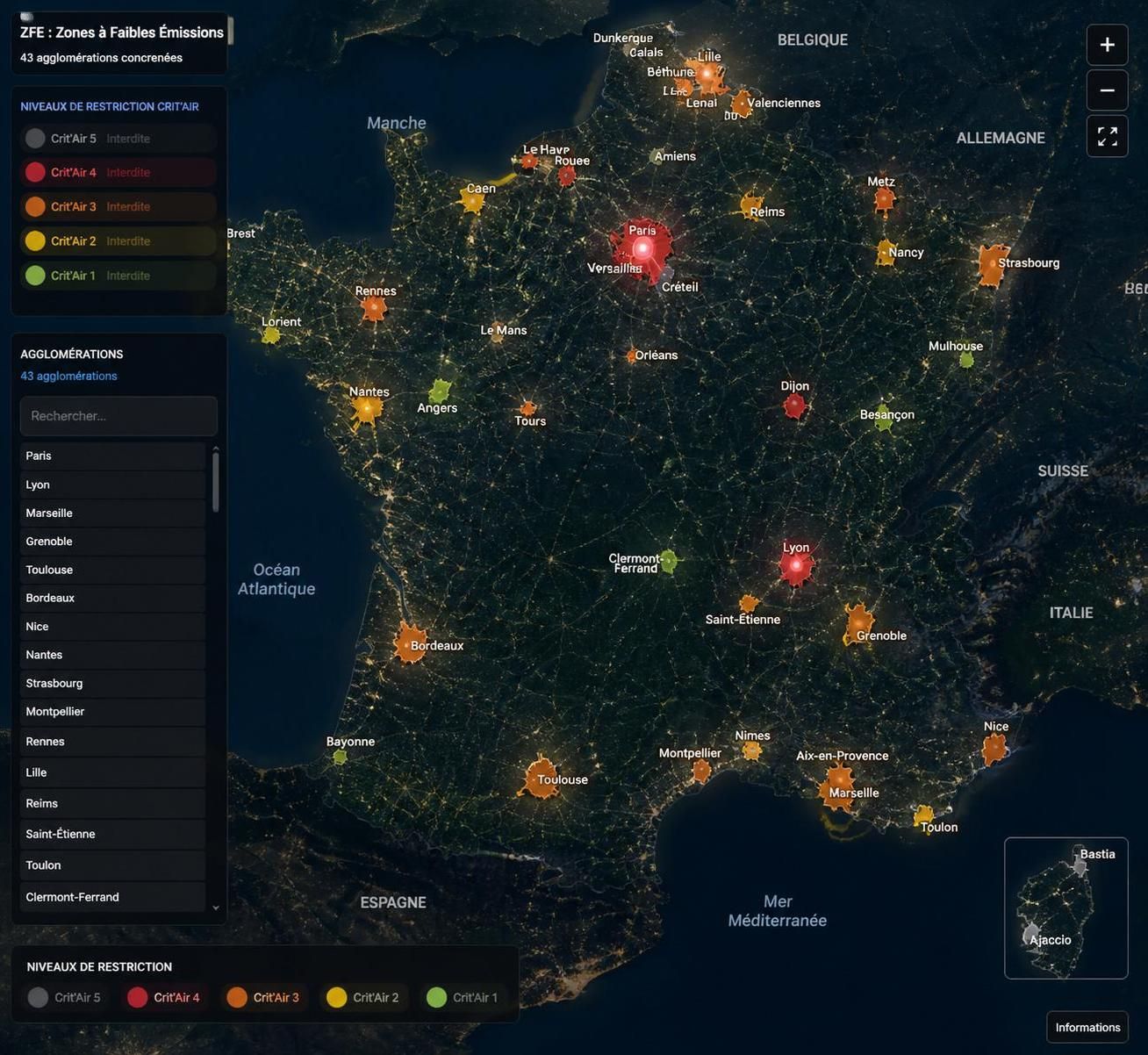Screen dimensions: 1148x1055
Task: Select Marseille in the agglomerations list
Action: point(112,513)
